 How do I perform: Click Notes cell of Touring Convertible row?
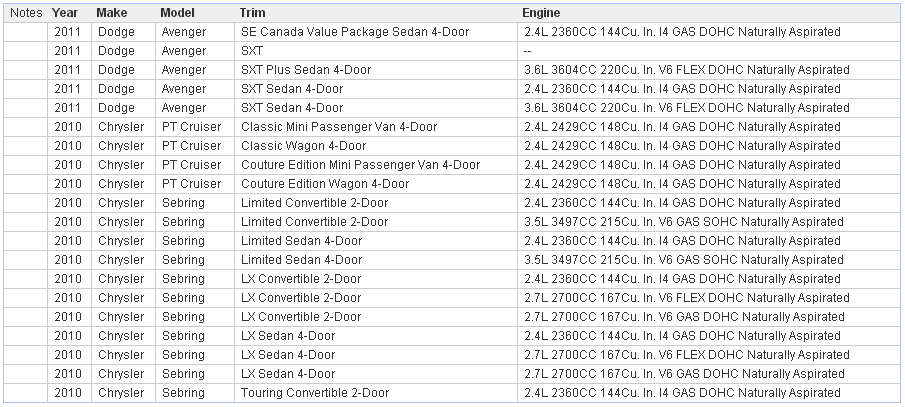coord(25,393)
